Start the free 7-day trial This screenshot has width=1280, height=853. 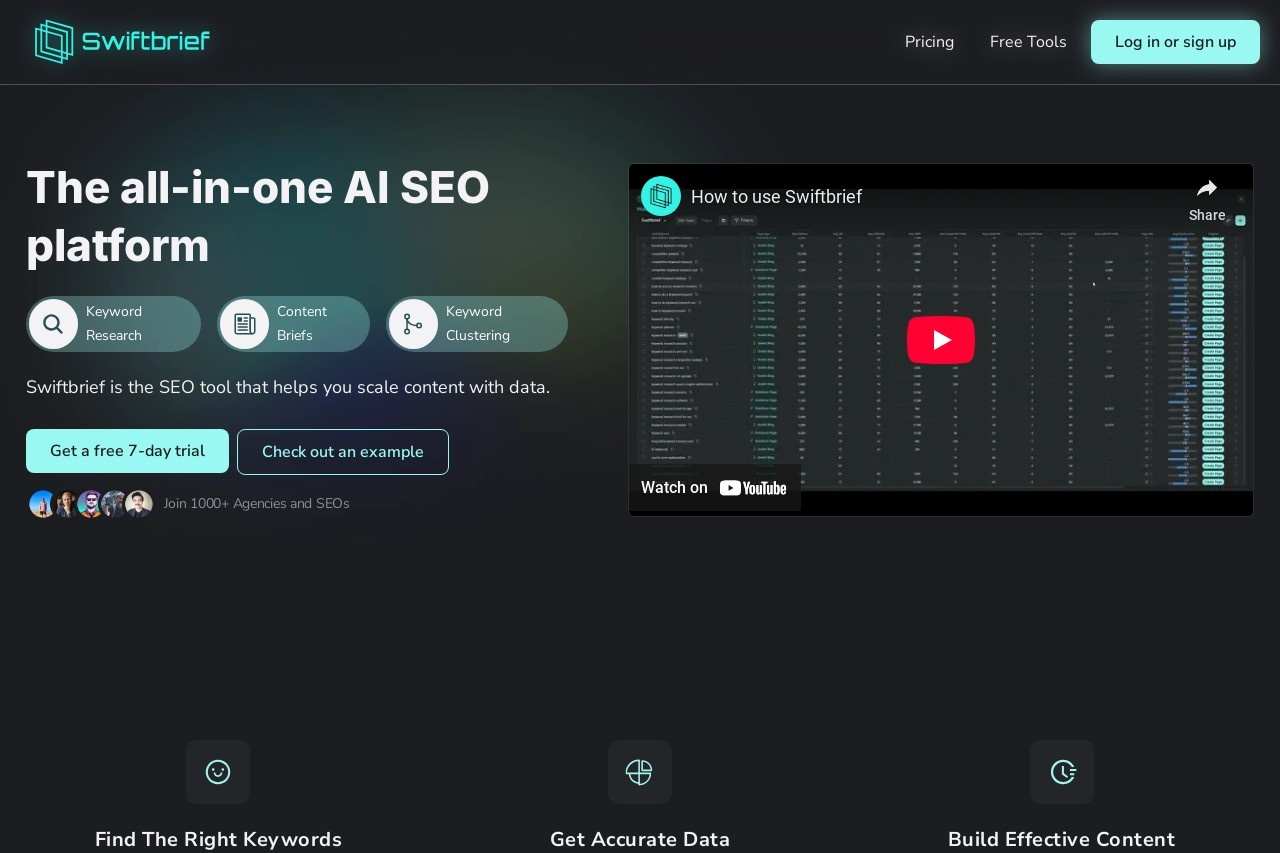(127, 451)
